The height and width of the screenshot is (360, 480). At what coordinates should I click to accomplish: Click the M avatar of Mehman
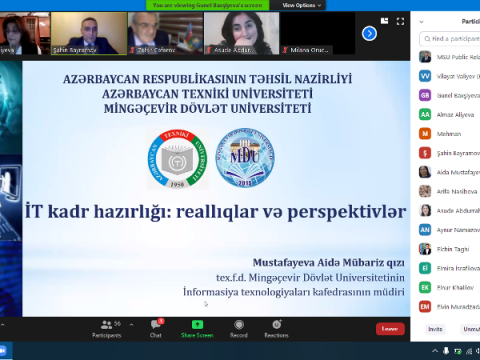tap(425, 134)
